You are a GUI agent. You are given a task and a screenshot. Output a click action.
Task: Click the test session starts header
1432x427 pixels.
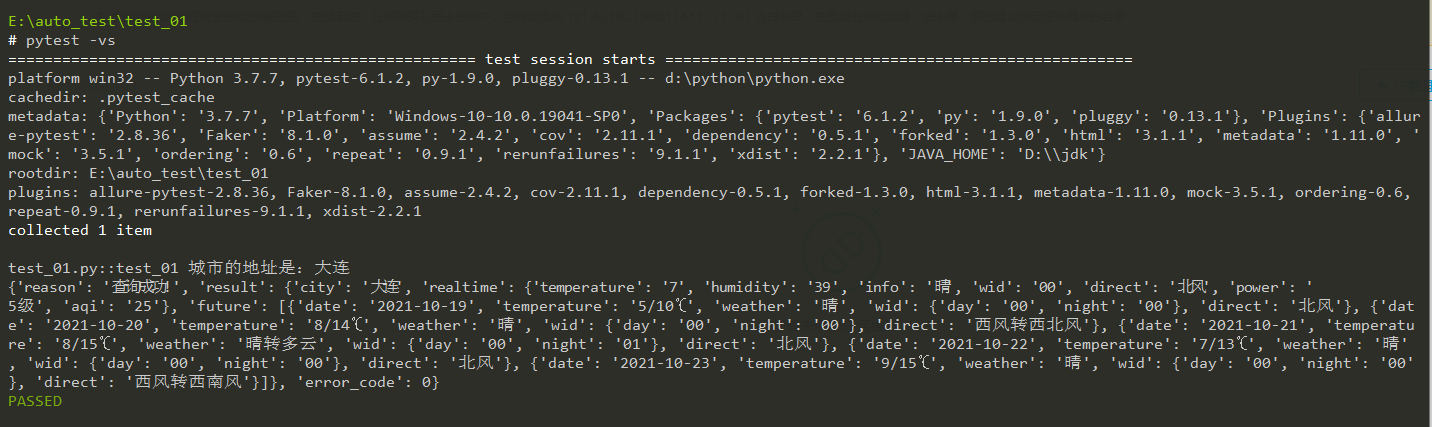click(x=570, y=59)
